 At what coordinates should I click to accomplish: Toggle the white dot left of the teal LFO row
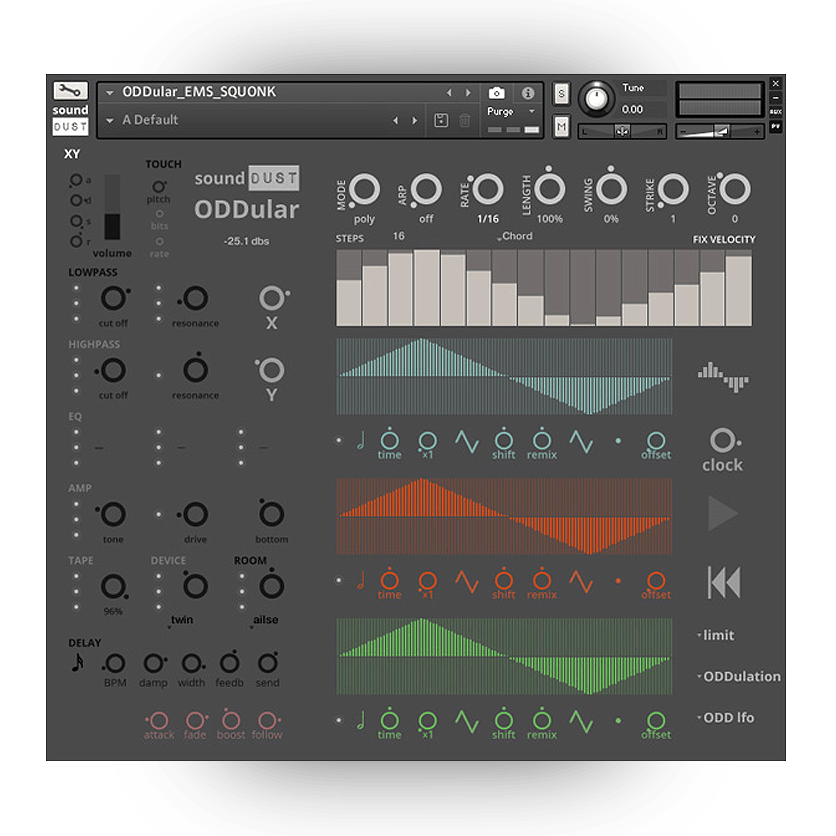(339, 440)
